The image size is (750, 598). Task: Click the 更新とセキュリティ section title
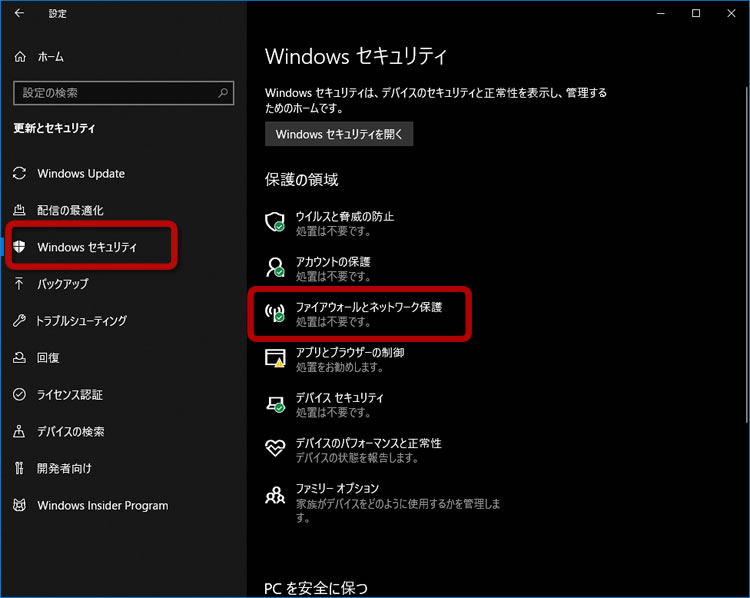54,128
